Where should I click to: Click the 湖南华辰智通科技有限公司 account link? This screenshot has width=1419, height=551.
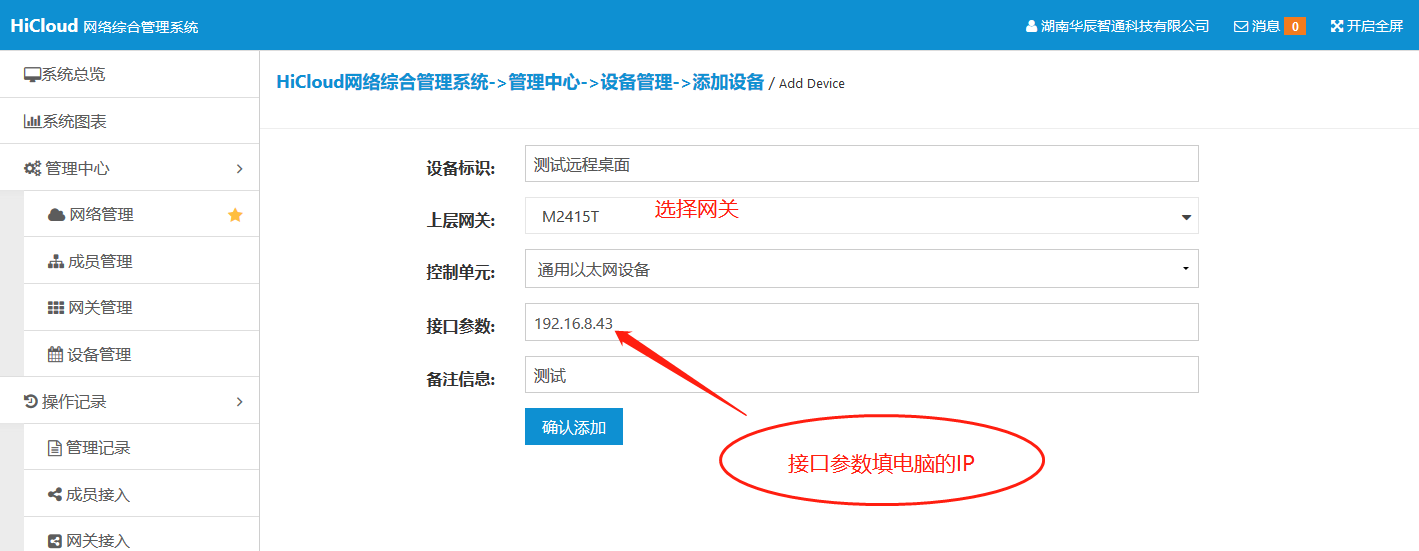(1117, 26)
